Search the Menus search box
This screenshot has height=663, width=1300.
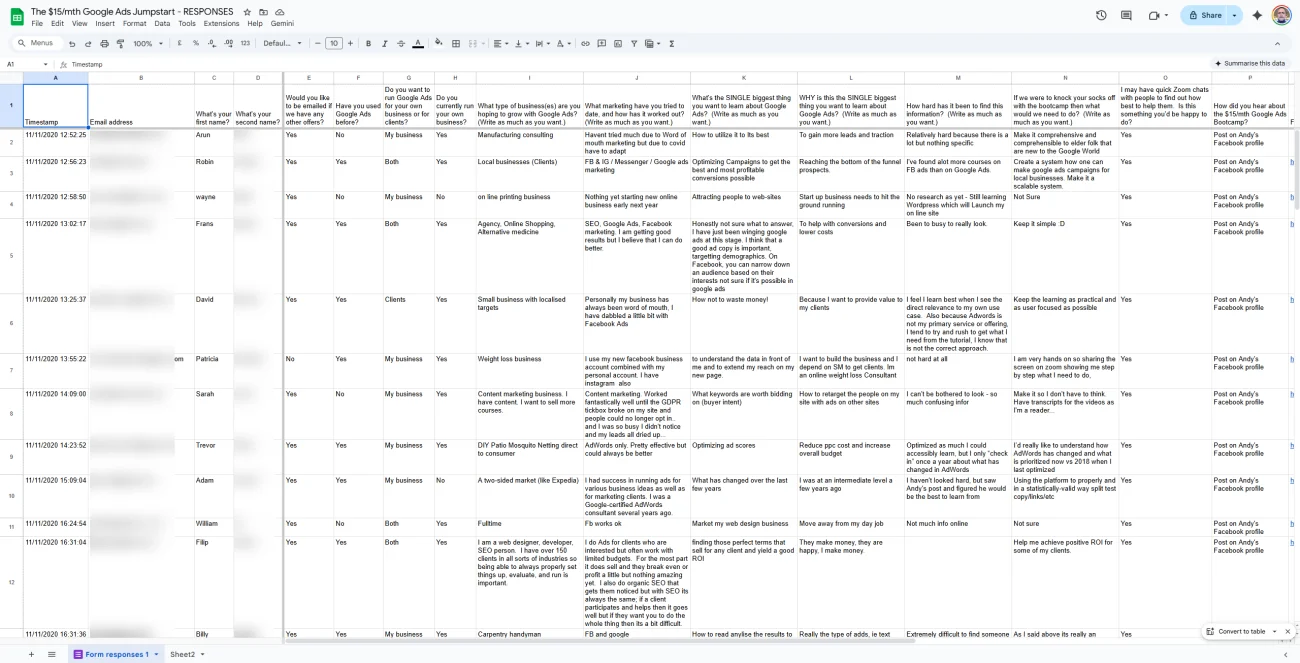37,44
